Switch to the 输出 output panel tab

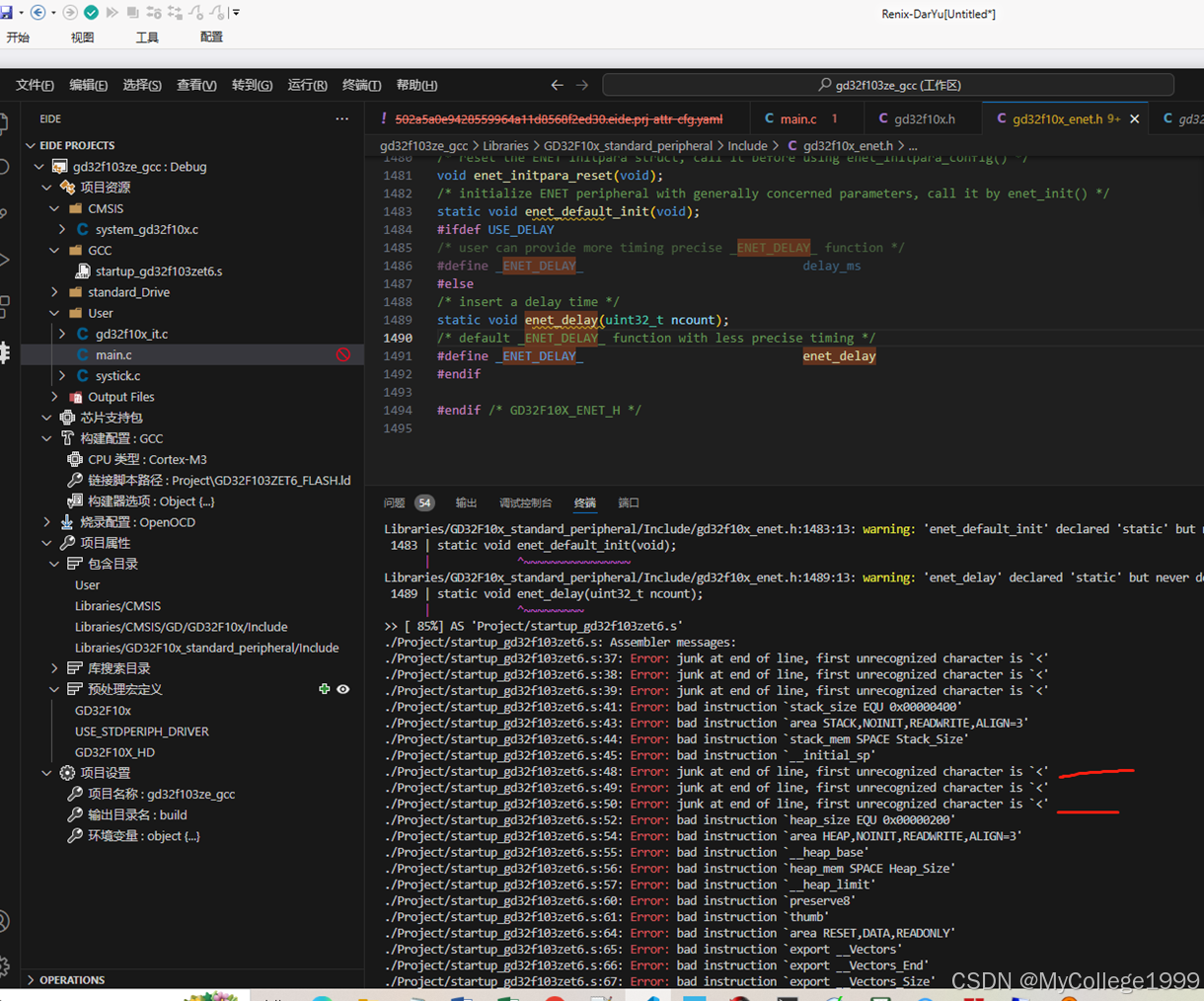465,502
